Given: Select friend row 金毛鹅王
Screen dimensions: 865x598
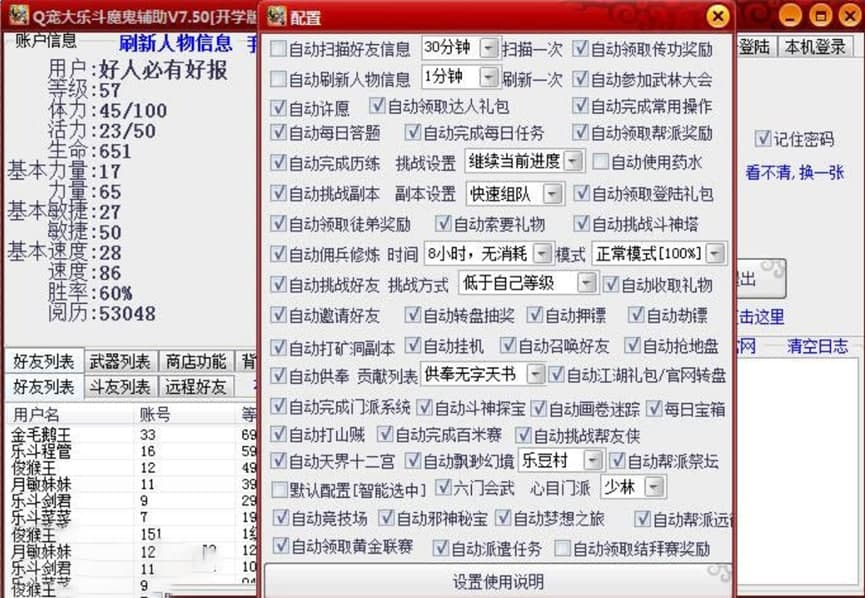Looking at the screenshot, I should coord(132,435).
